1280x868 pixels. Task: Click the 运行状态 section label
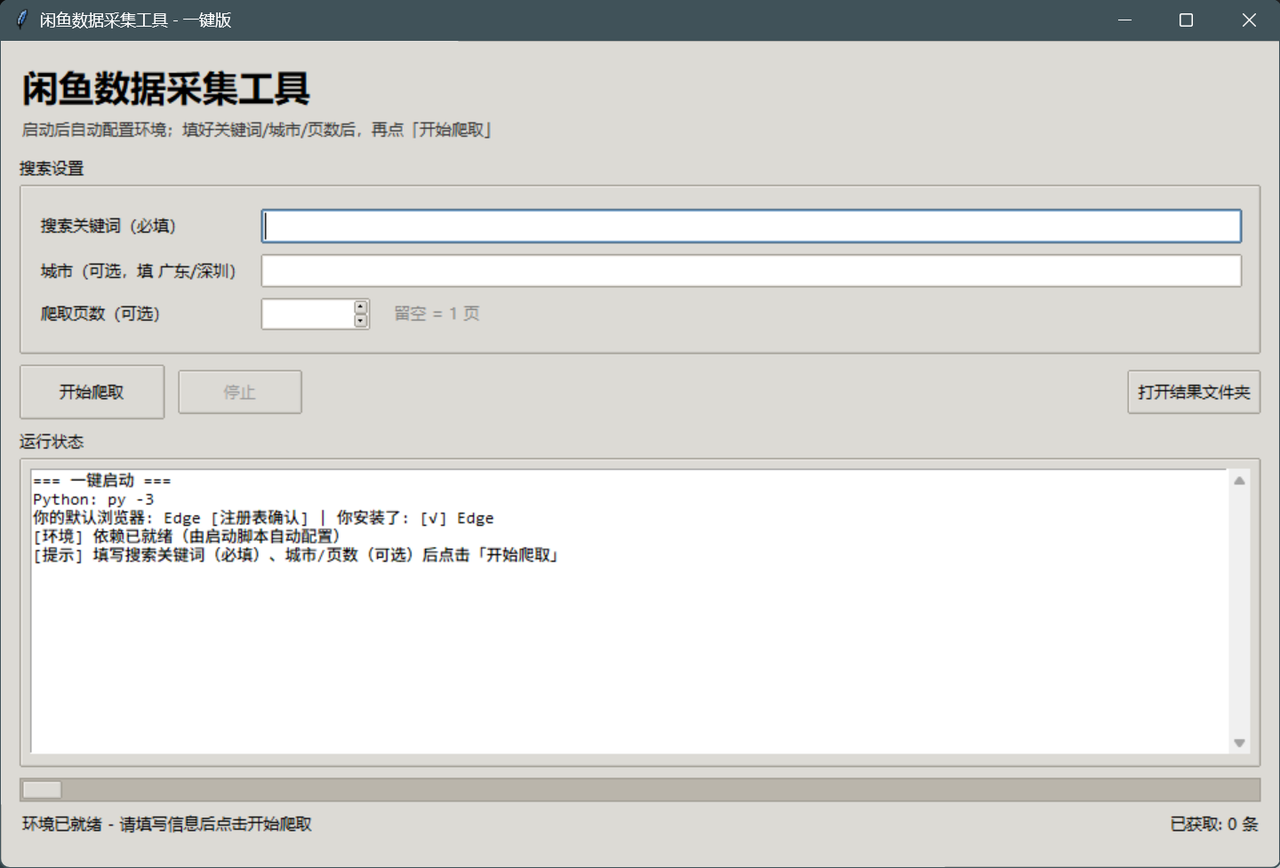tap(52, 442)
